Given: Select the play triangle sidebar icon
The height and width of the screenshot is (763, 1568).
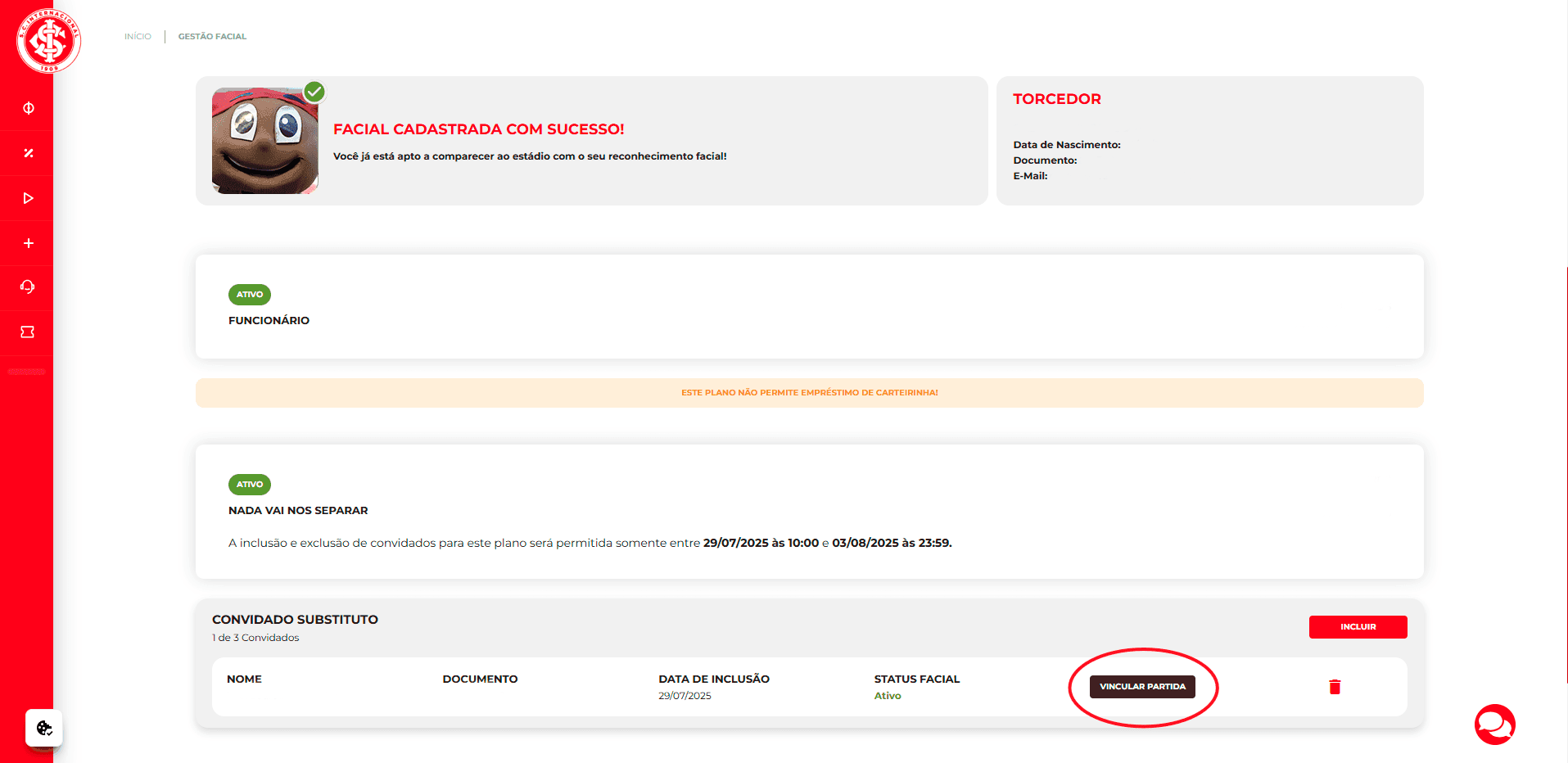Looking at the screenshot, I should click(28, 198).
